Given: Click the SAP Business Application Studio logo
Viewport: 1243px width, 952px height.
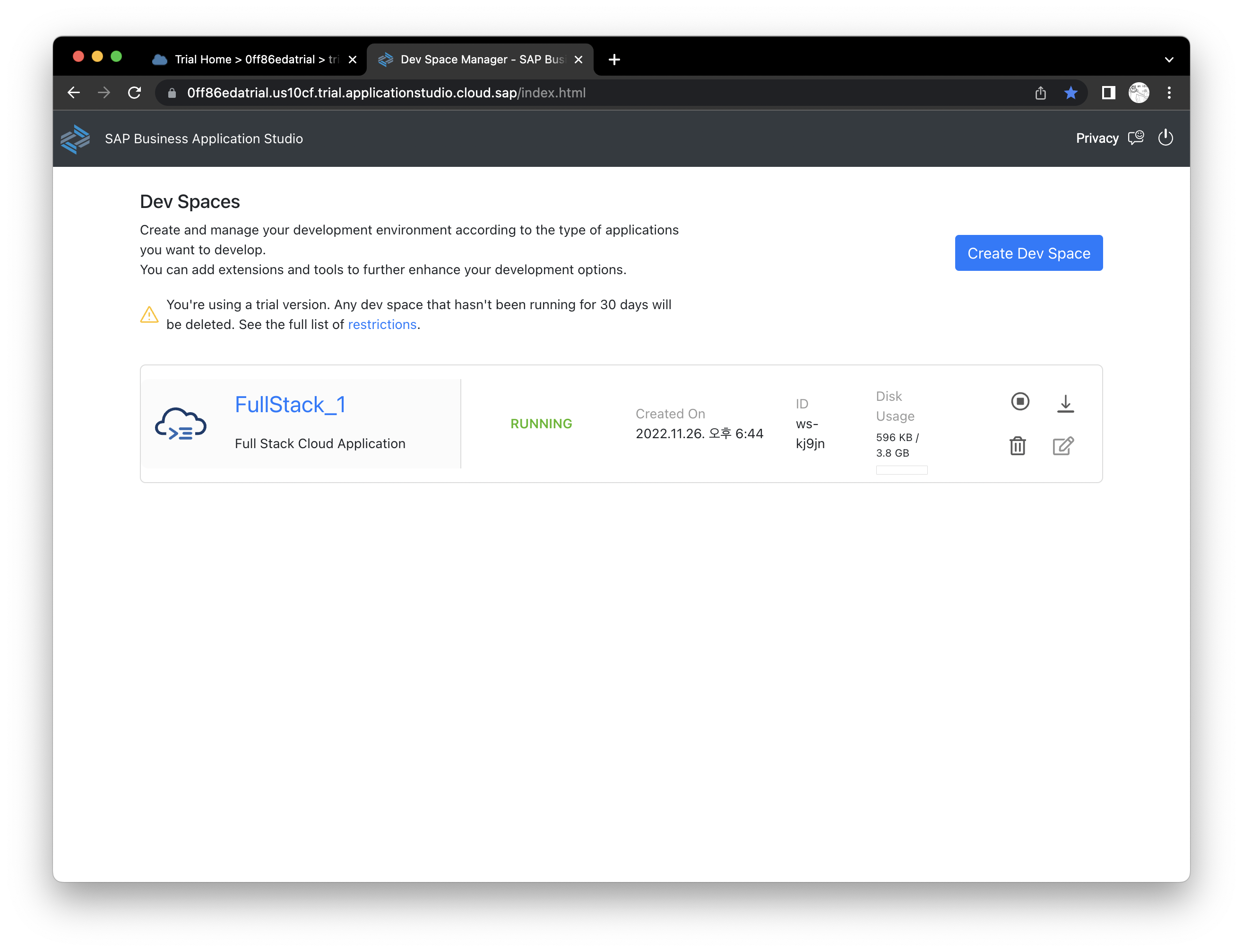Looking at the screenshot, I should point(75,139).
